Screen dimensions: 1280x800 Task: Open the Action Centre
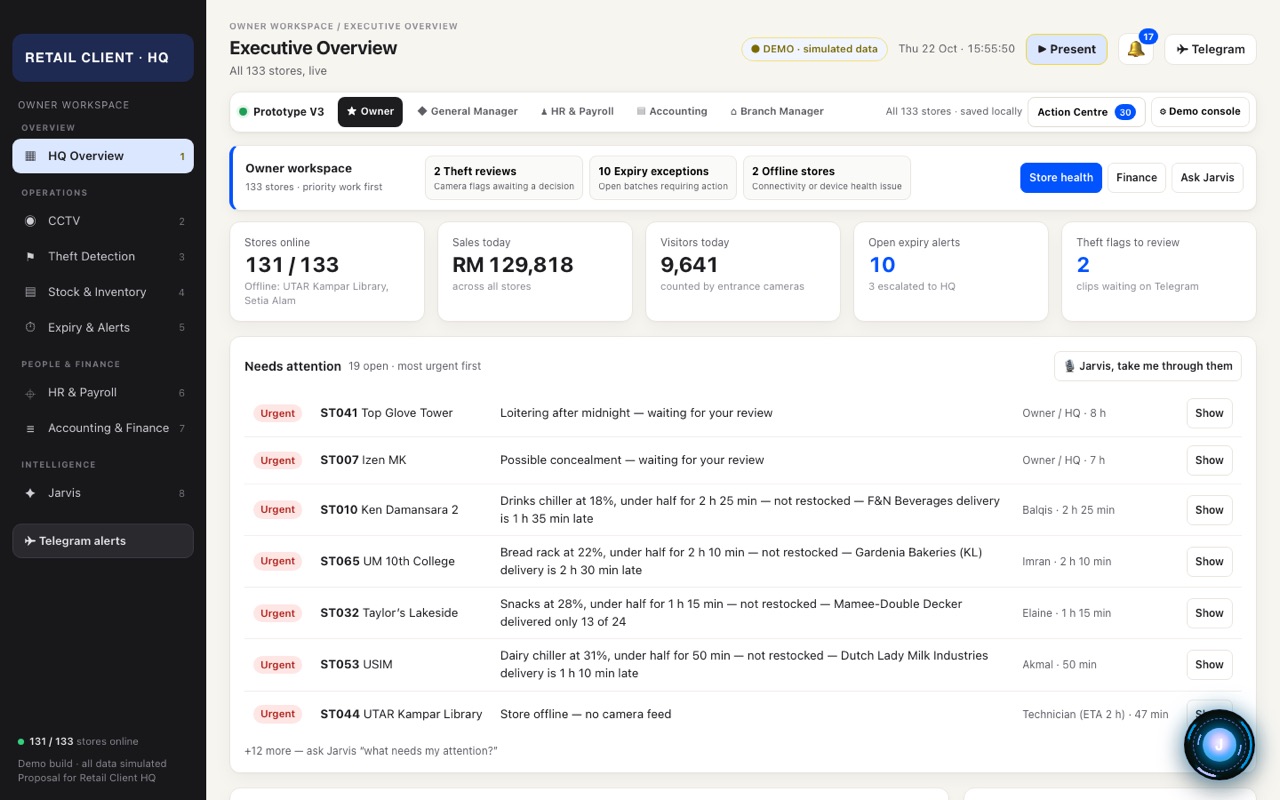coord(1086,112)
